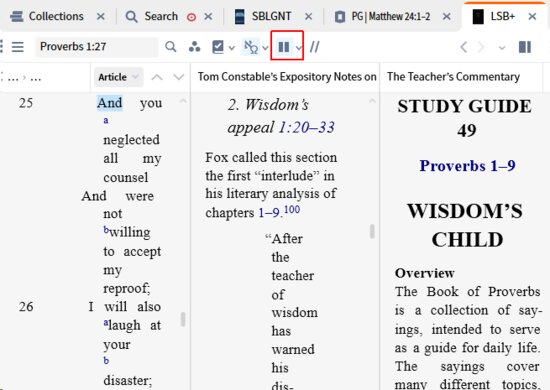The width and height of the screenshot is (550, 390).
Task: Click the STUDY GUIDE 49 heading
Action: click(465, 119)
